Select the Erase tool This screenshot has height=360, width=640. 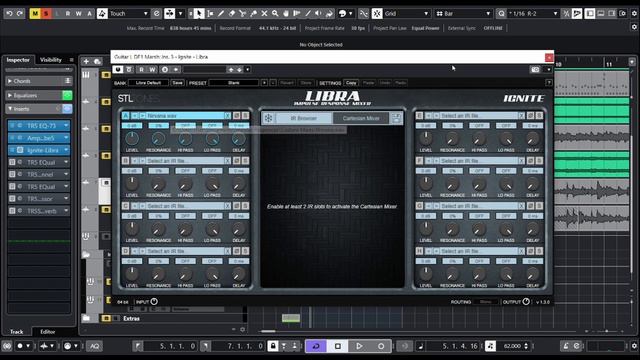coord(232,13)
